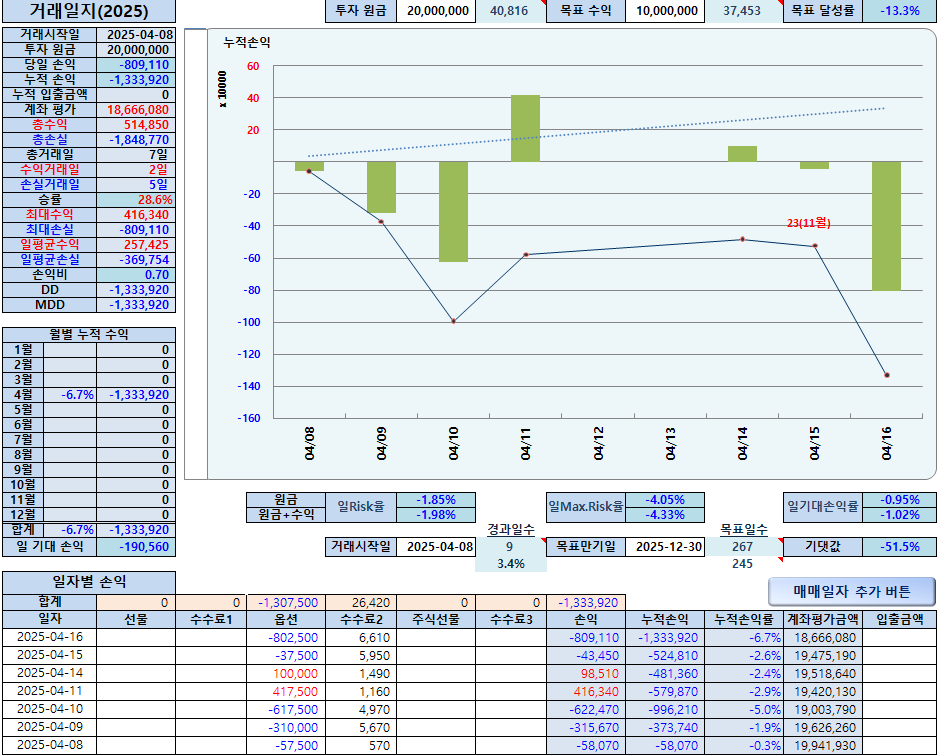Select the 거래일지(2025) title cell
The image size is (941, 755).
(89, 11)
